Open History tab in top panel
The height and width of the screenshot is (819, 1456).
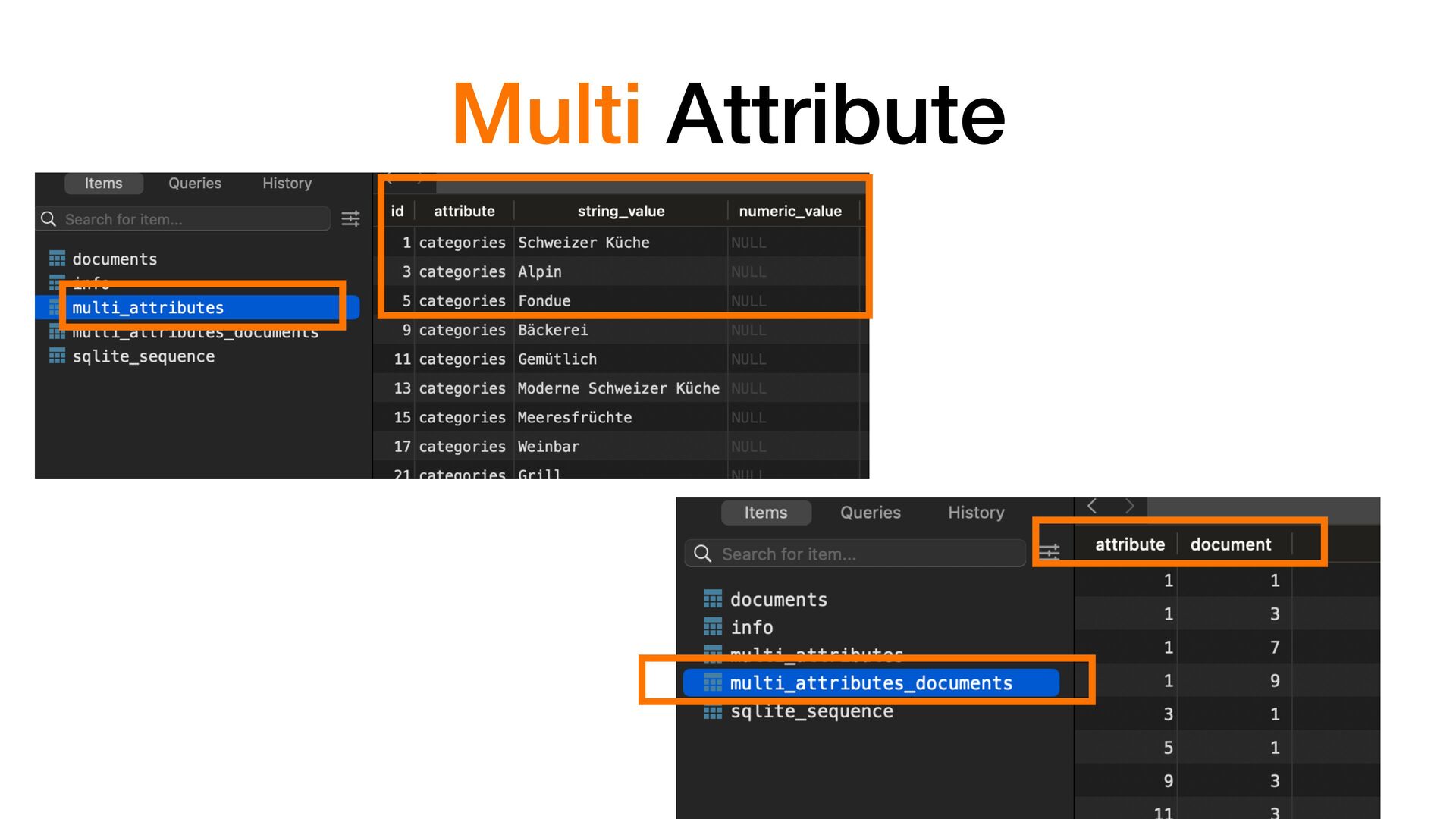pos(287,184)
